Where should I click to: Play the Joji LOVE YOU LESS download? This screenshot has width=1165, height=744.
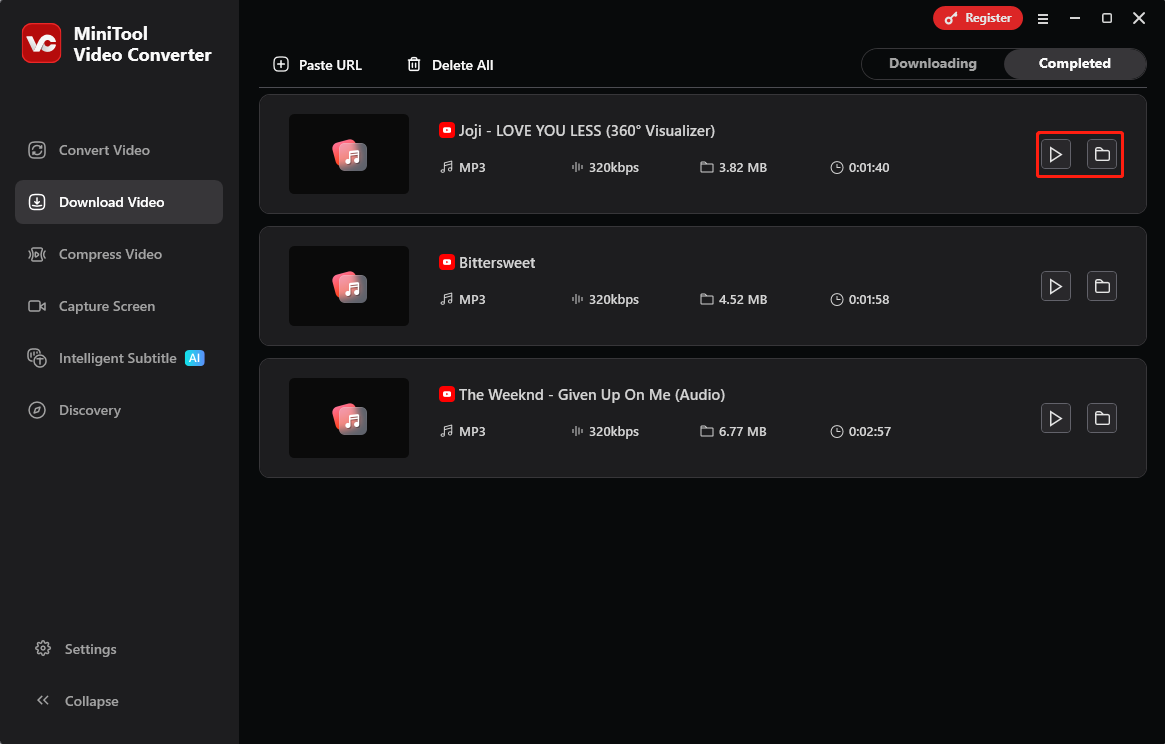tap(1056, 154)
